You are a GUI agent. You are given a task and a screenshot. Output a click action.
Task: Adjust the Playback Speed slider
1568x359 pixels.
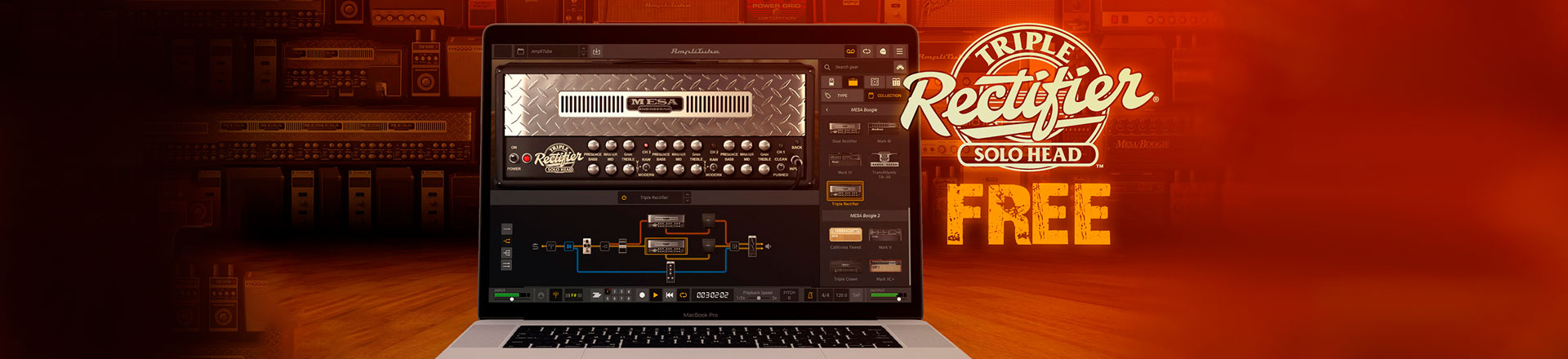758,298
